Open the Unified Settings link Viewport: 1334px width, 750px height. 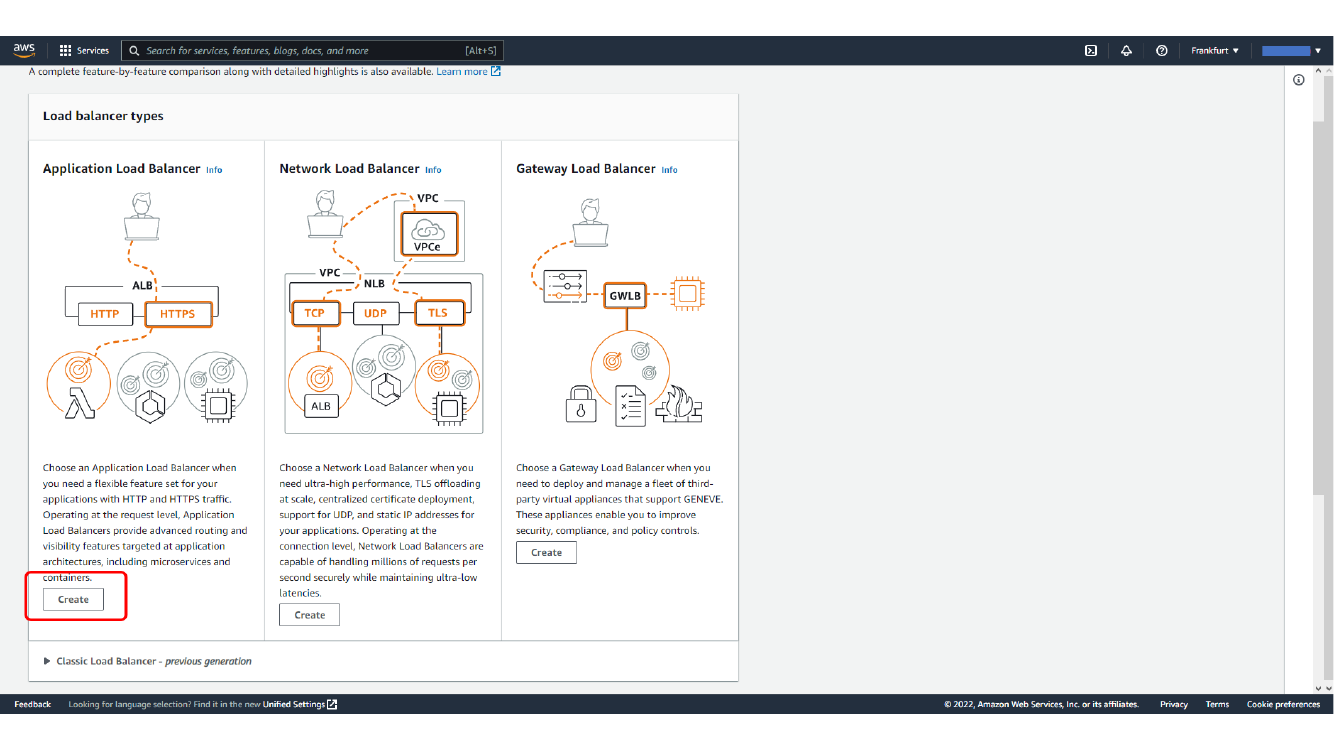click(x=294, y=704)
